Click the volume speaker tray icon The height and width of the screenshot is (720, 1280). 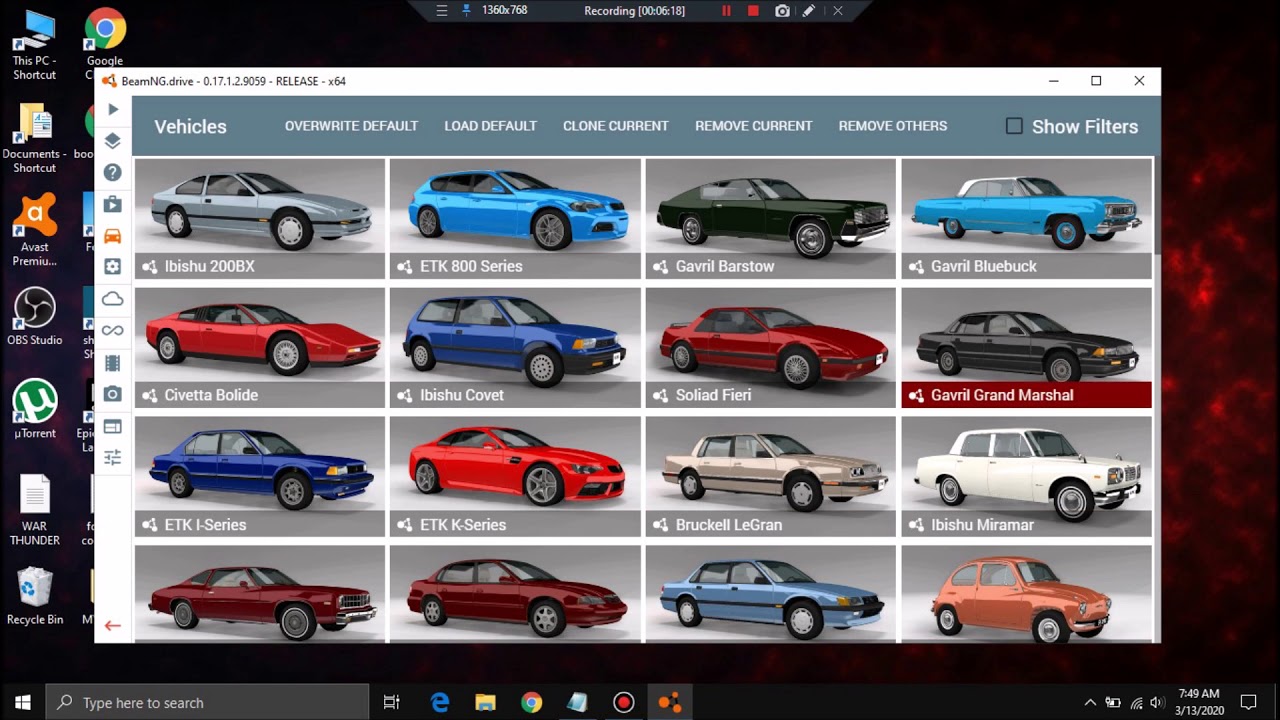click(1156, 702)
